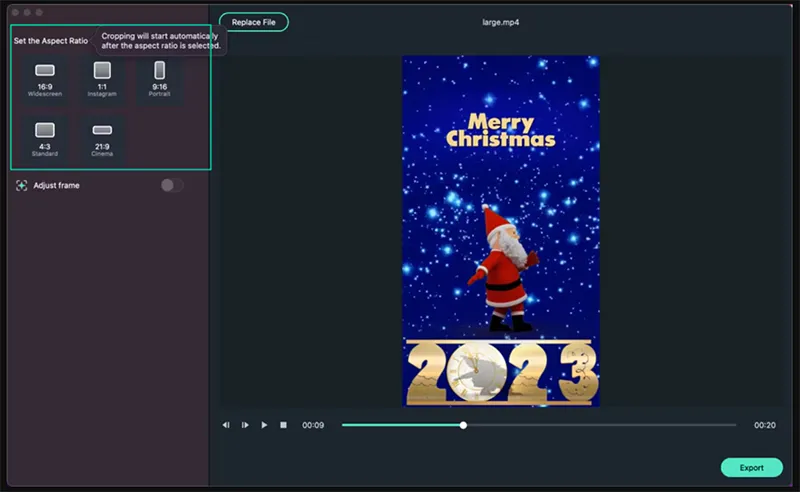Close the window with the leftmost window control
This screenshot has width=800, height=492.
(15, 12)
